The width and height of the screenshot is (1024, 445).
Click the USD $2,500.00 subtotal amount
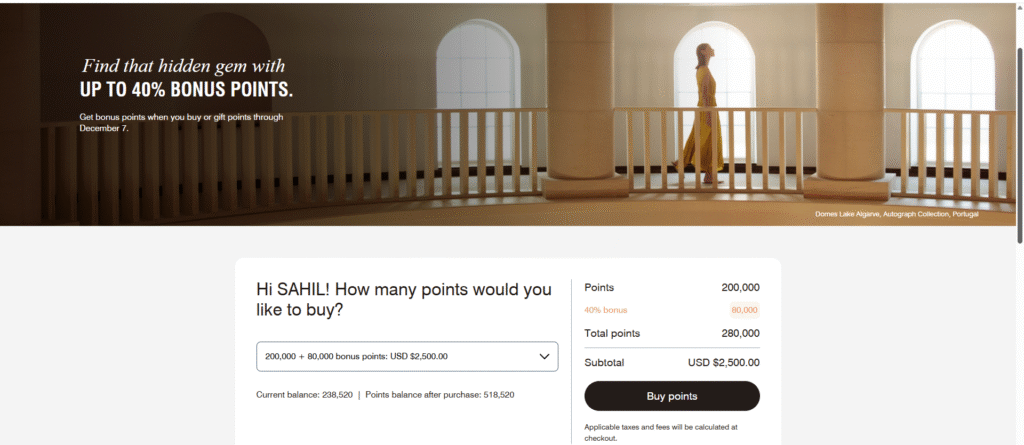click(723, 363)
